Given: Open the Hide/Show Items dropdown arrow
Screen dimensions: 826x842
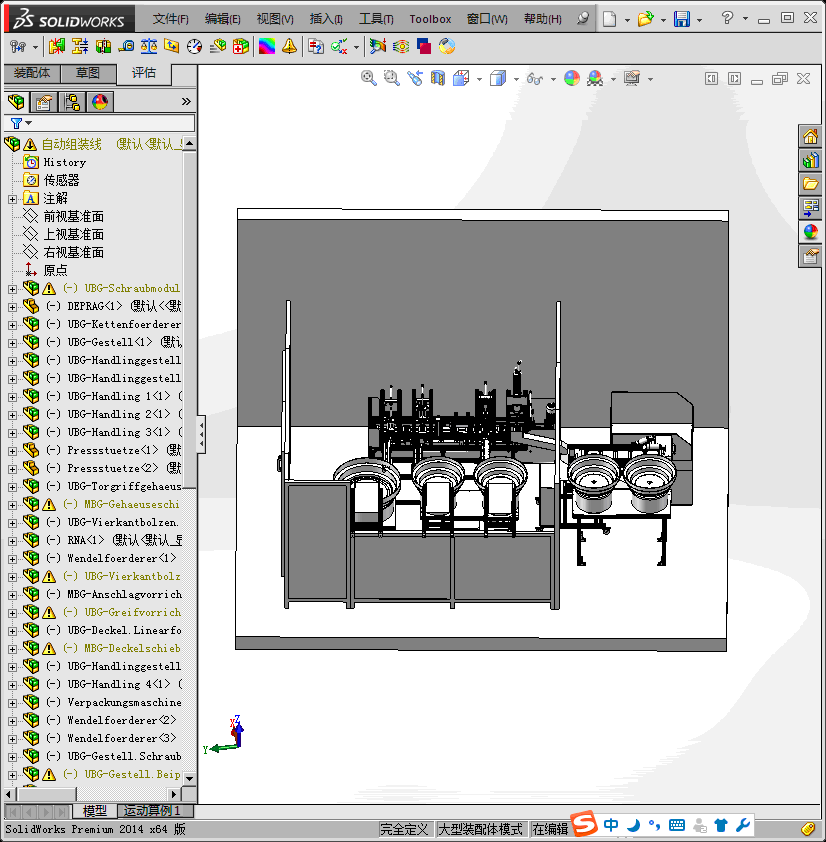Looking at the screenshot, I should click(553, 79).
